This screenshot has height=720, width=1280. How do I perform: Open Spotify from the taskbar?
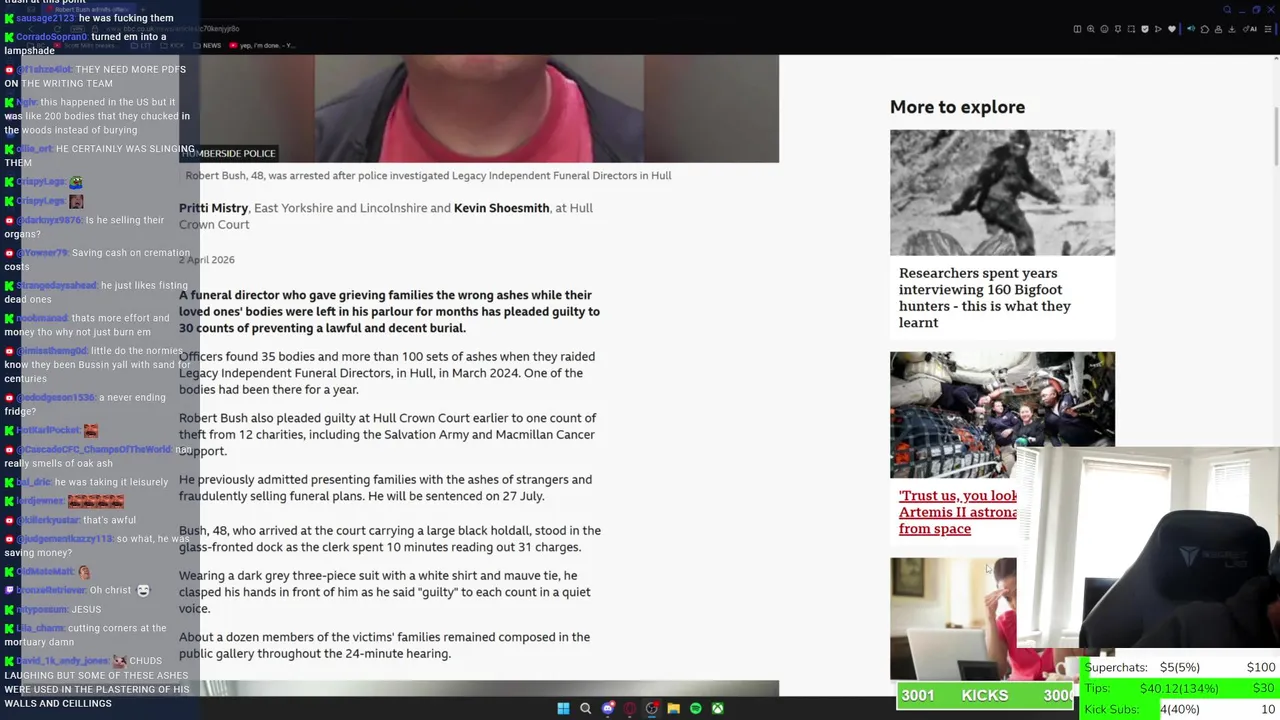click(696, 708)
